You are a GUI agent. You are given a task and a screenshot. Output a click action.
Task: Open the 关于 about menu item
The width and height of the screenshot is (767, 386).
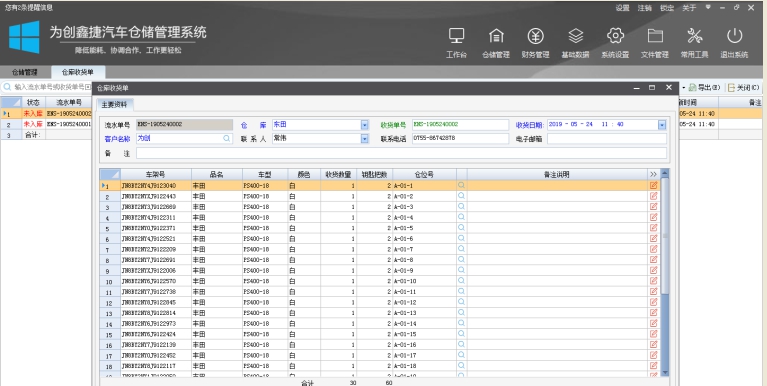point(689,8)
